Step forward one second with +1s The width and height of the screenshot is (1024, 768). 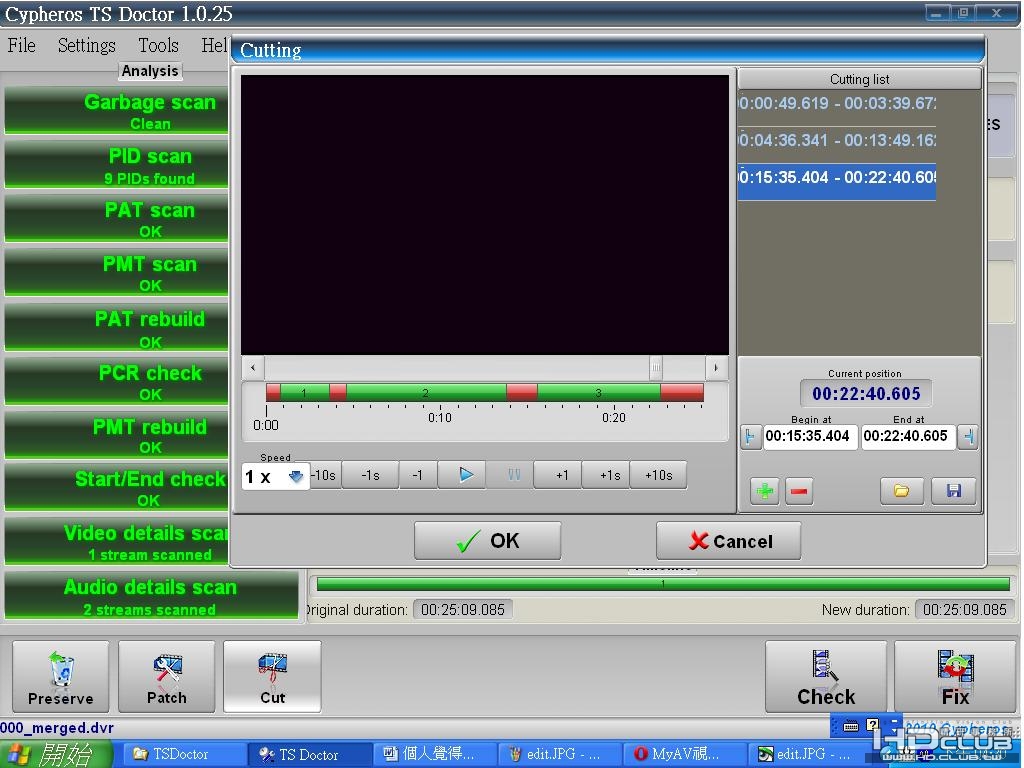point(608,475)
